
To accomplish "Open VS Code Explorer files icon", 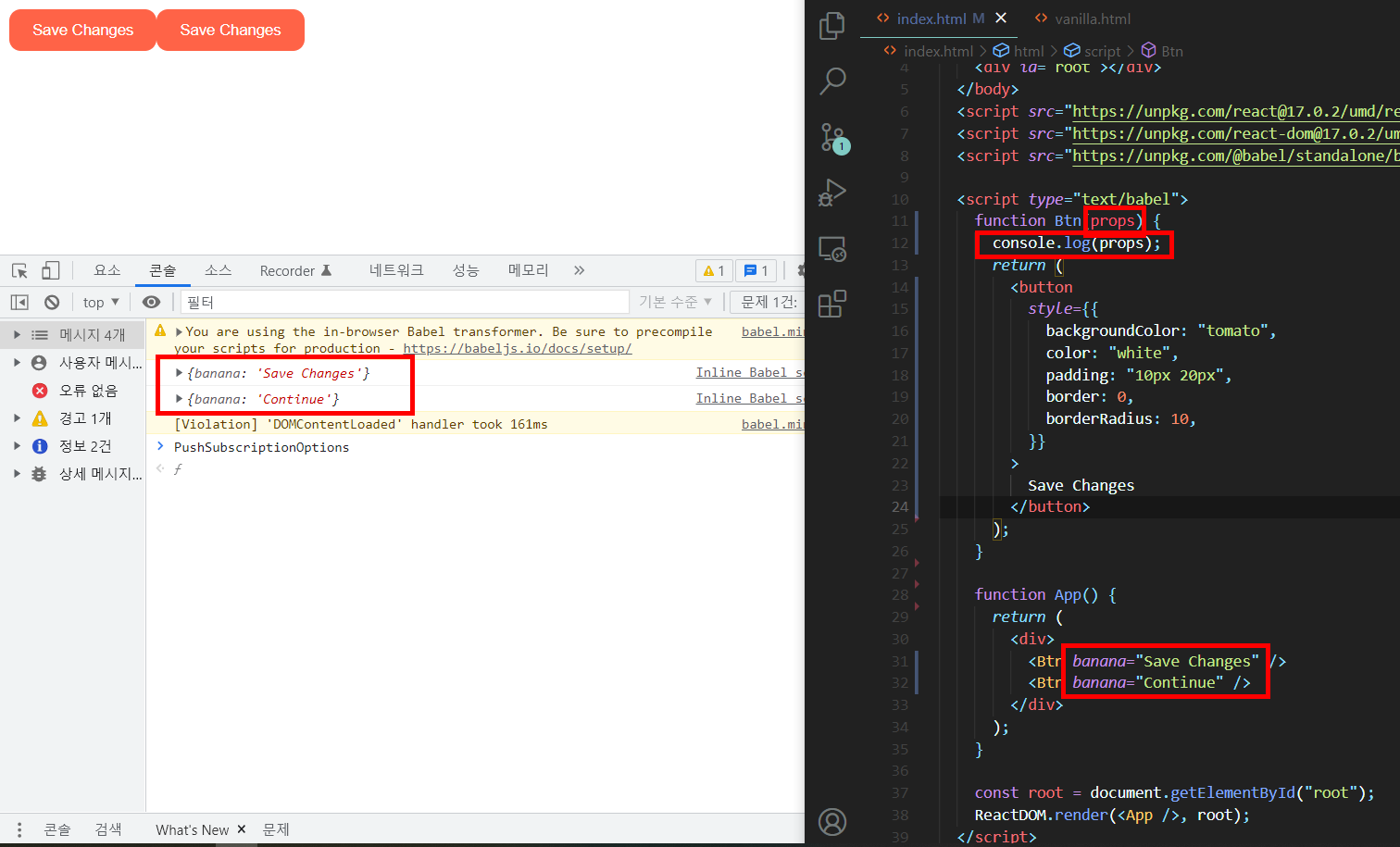I will click(x=832, y=26).
